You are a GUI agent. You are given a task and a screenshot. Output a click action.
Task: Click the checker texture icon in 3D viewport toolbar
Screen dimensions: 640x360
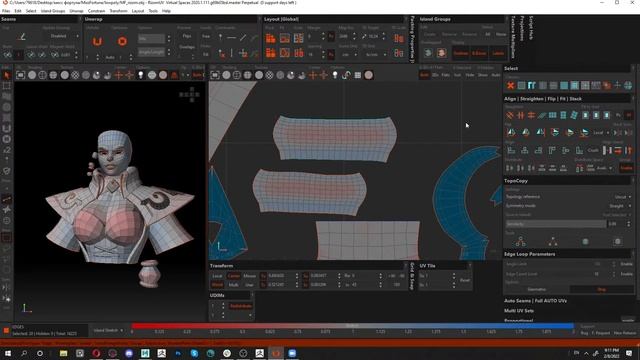75,75
